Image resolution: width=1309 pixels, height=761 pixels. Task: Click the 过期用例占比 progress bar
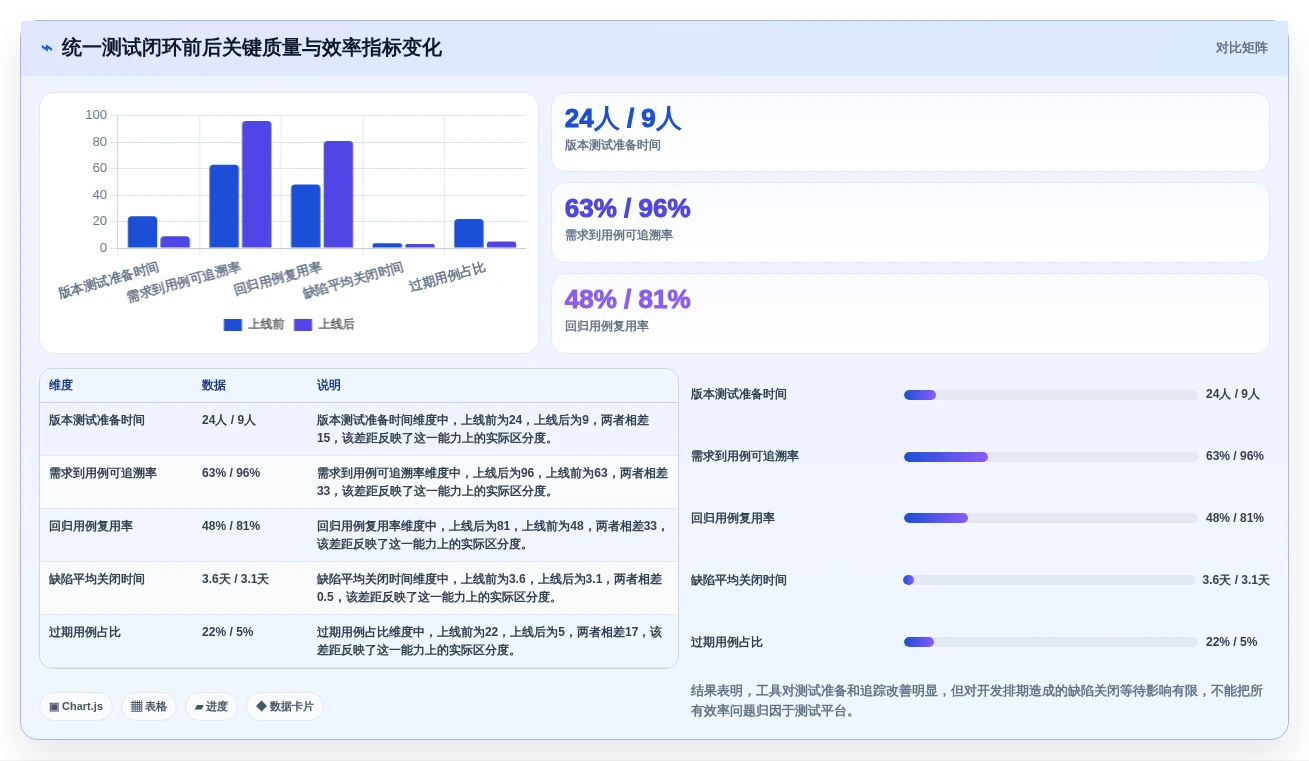pos(1050,642)
